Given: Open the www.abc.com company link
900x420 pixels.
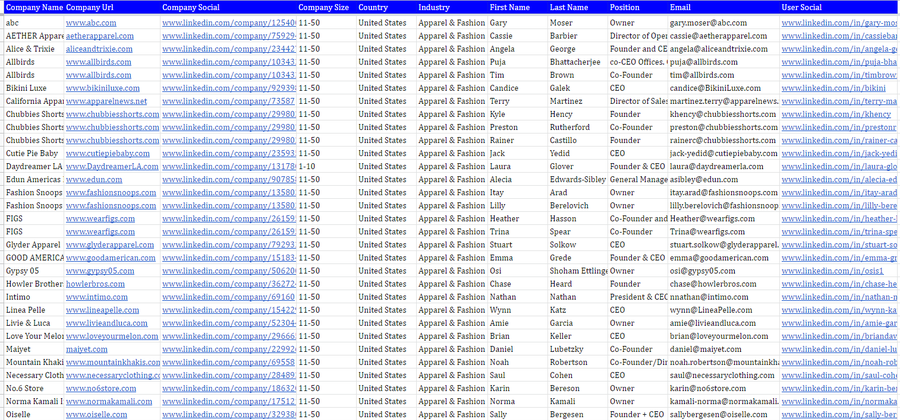Looking at the screenshot, I should click(x=91, y=23).
